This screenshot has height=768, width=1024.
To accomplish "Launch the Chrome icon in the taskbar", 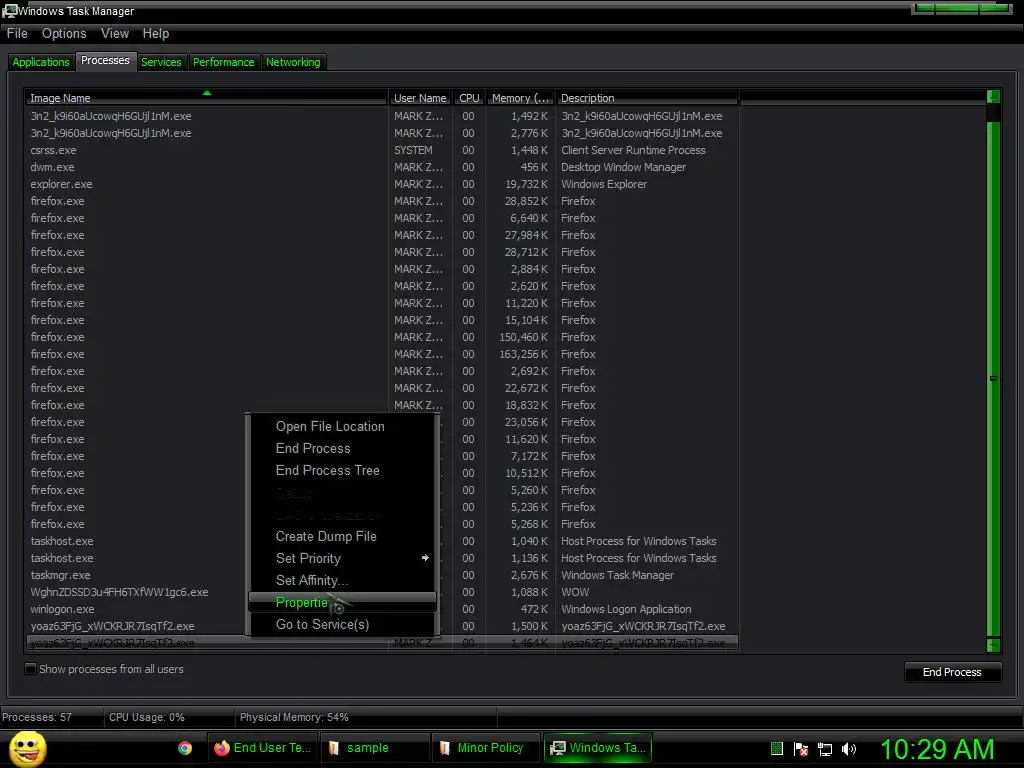I will tap(185, 748).
